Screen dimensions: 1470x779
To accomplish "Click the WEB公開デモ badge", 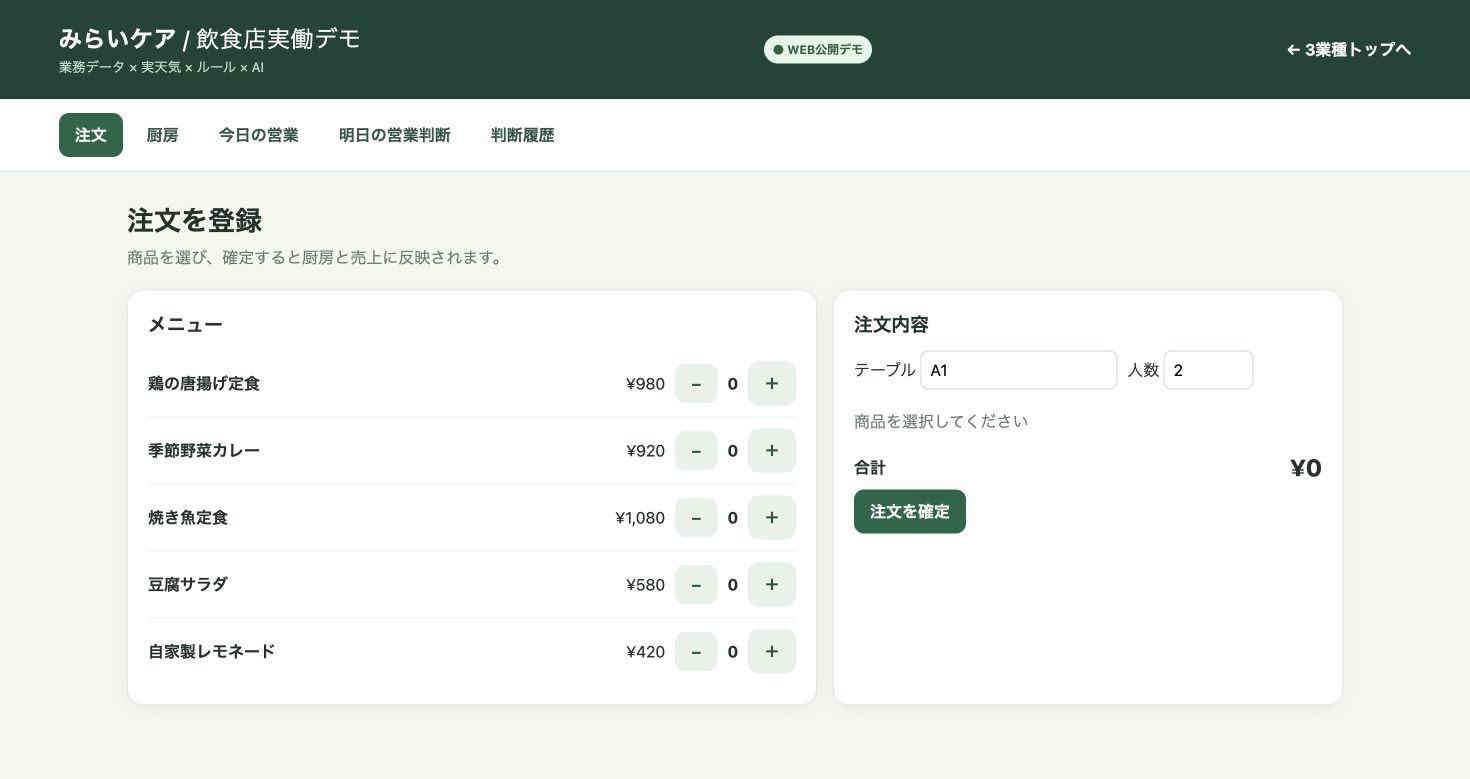I will coord(818,50).
